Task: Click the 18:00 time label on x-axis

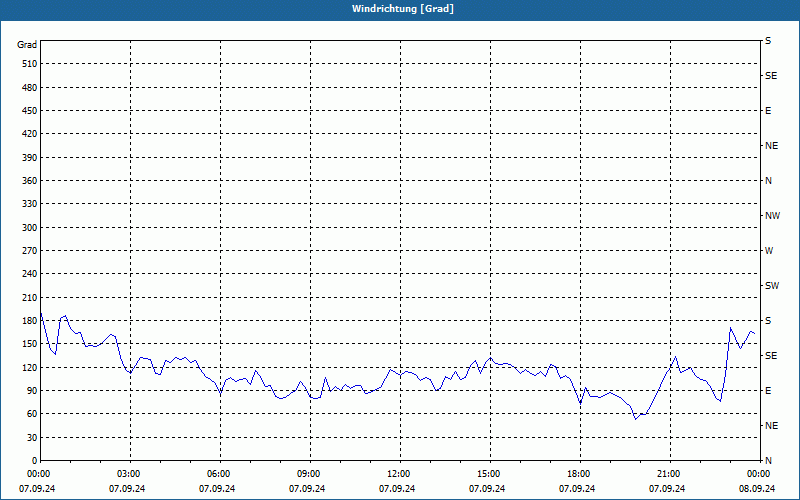Action: coord(580,474)
